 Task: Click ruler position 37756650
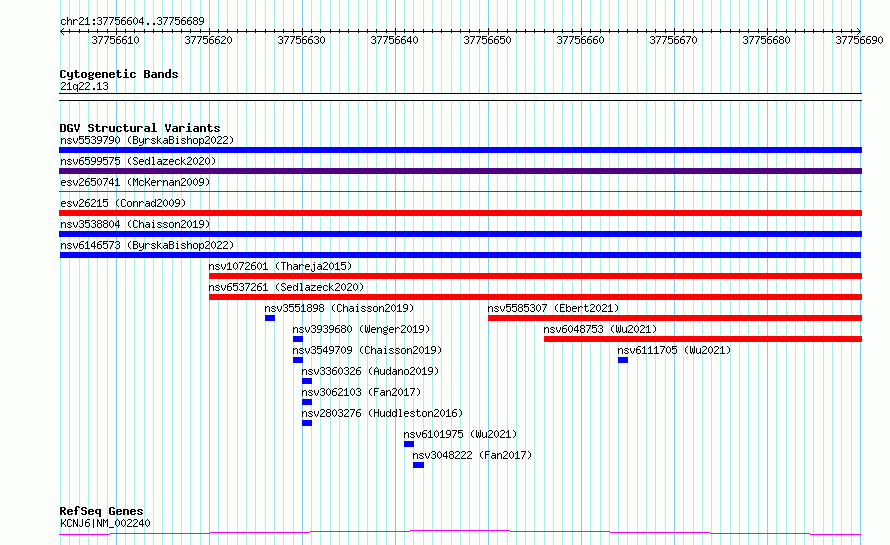pyautogui.click(x=488, y=40)
